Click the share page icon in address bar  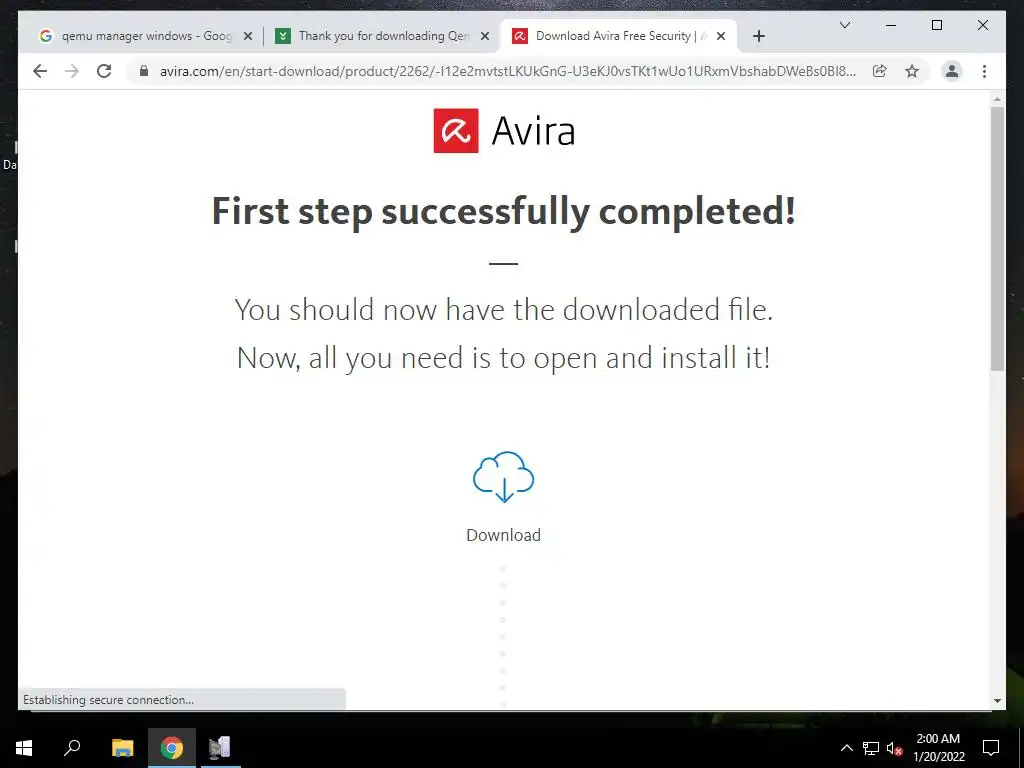(880, 71)
